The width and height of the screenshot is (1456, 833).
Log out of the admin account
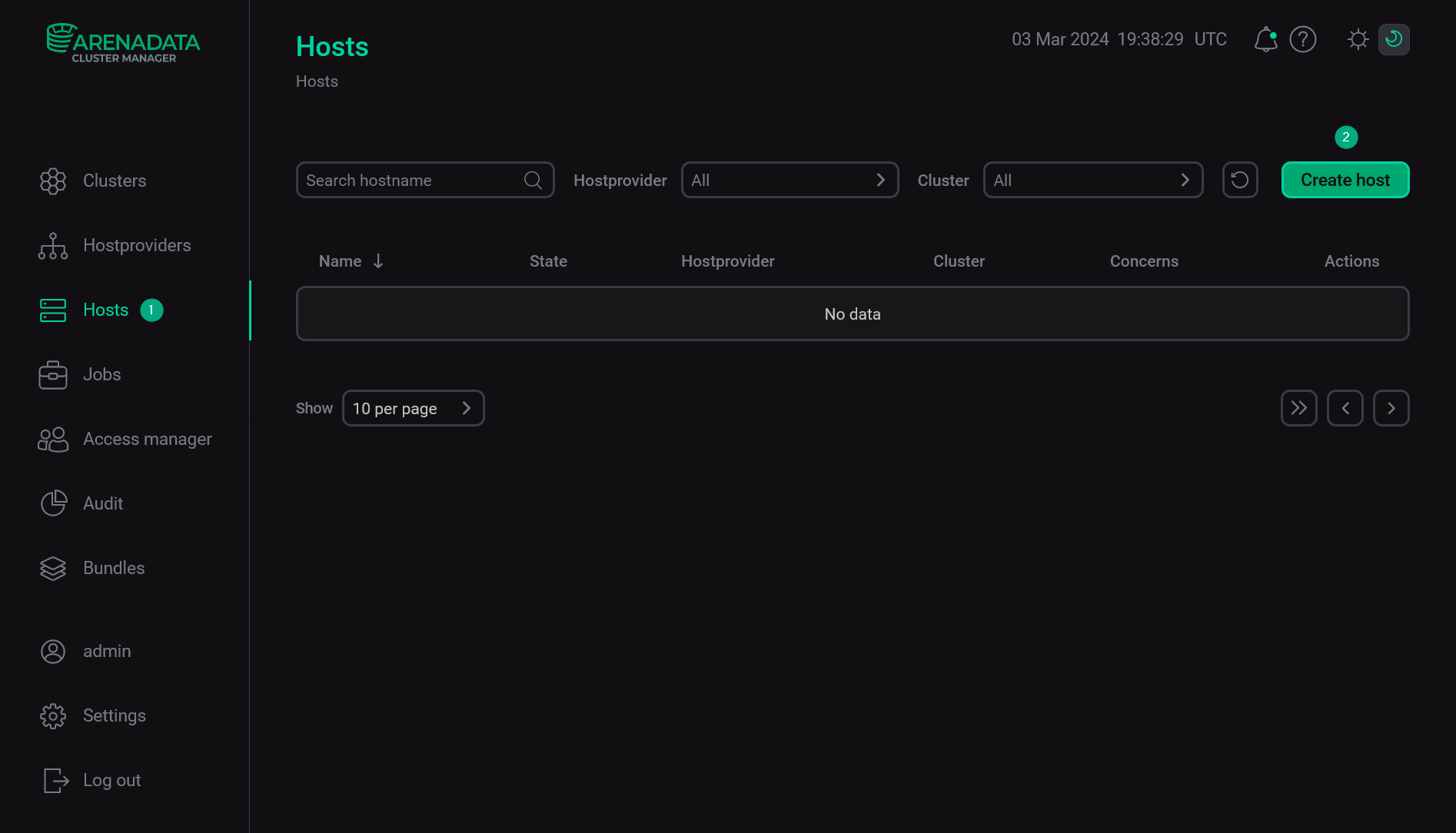coord(111,780)
